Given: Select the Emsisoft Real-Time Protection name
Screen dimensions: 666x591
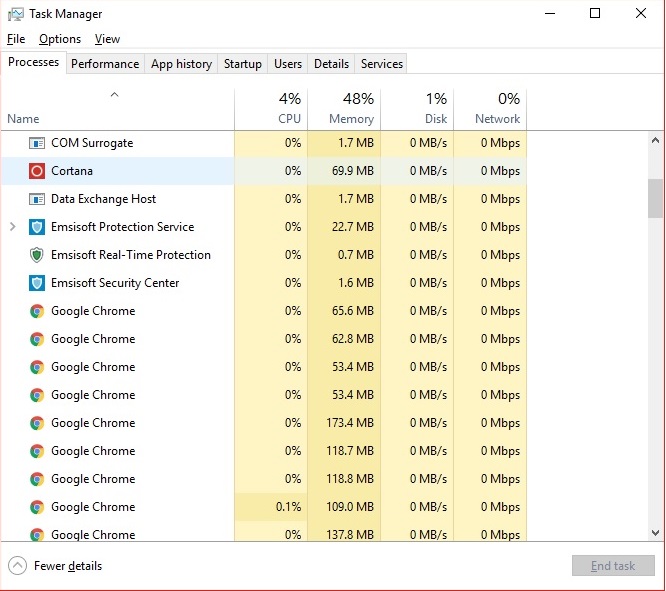Looking at the screenshot, I should (x=131, y=255).
